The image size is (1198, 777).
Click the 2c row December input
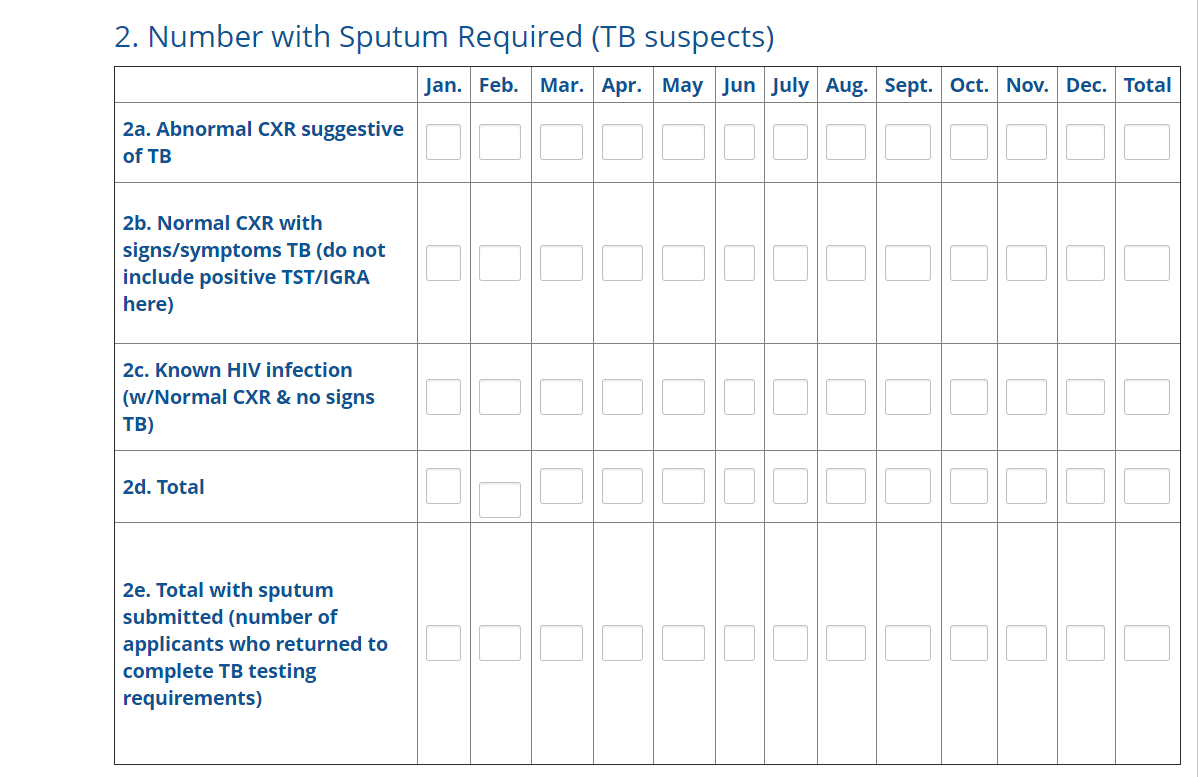[1085, 397]
